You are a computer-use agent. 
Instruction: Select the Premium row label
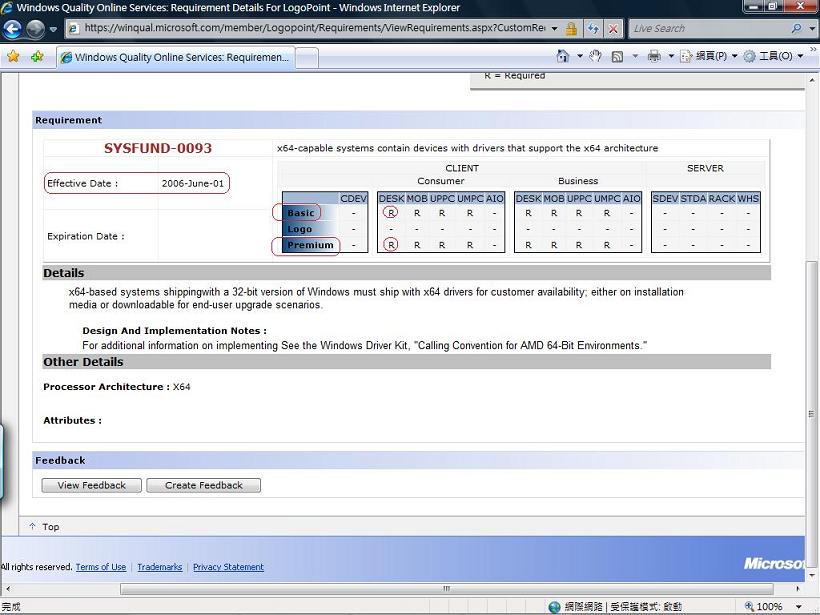point(310,245)
